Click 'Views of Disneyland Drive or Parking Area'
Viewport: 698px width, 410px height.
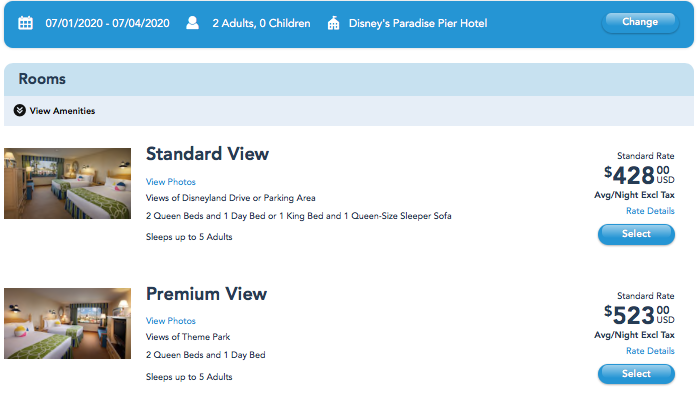[x=231, y=198]
